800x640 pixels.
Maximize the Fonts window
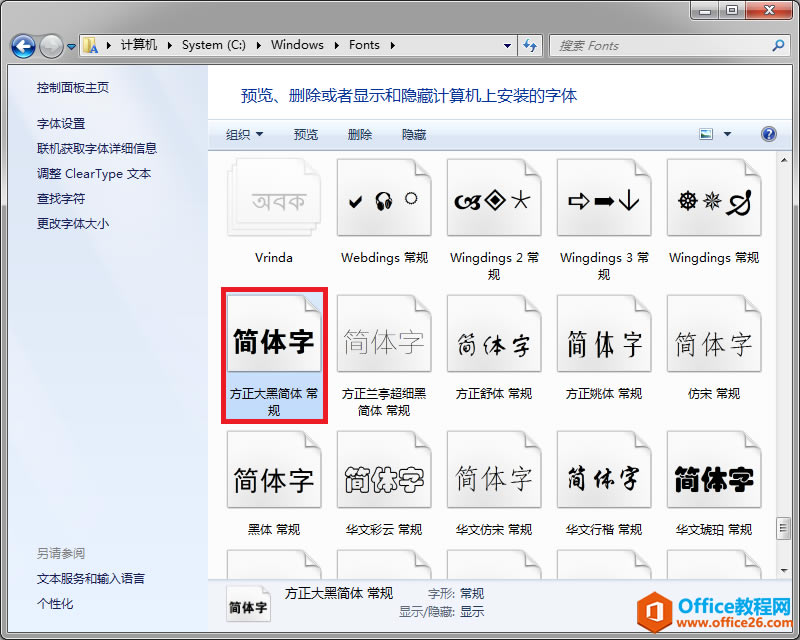[x=732, y=10]
